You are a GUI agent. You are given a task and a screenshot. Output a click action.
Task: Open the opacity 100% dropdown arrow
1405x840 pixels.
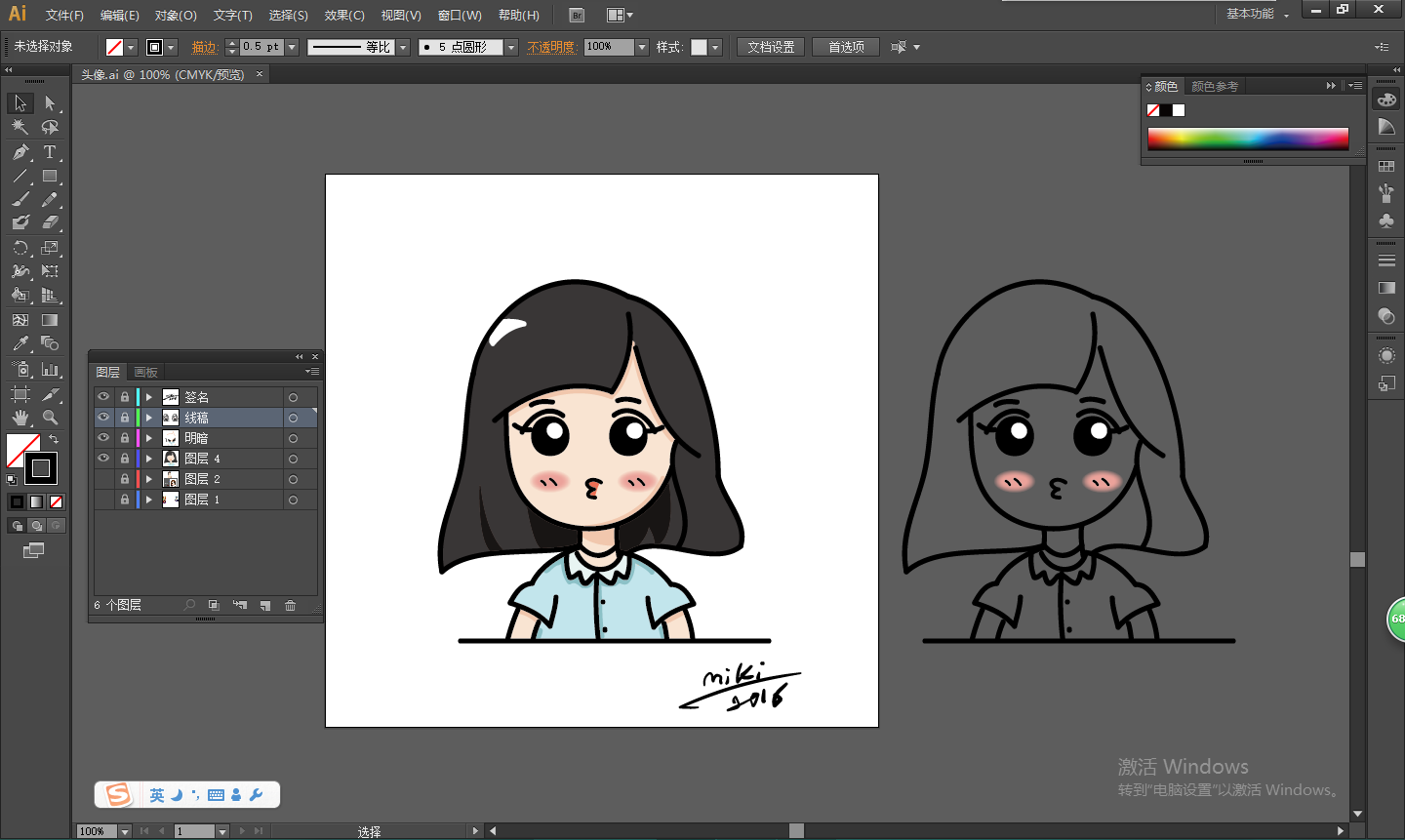point(642,47)
